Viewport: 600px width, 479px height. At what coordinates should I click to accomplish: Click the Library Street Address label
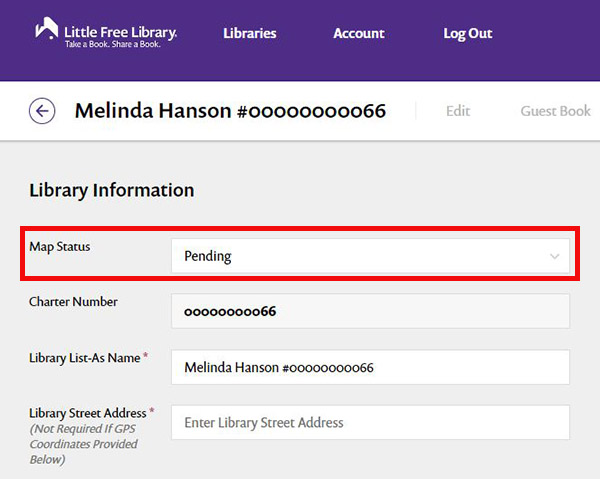coord(88,413)
